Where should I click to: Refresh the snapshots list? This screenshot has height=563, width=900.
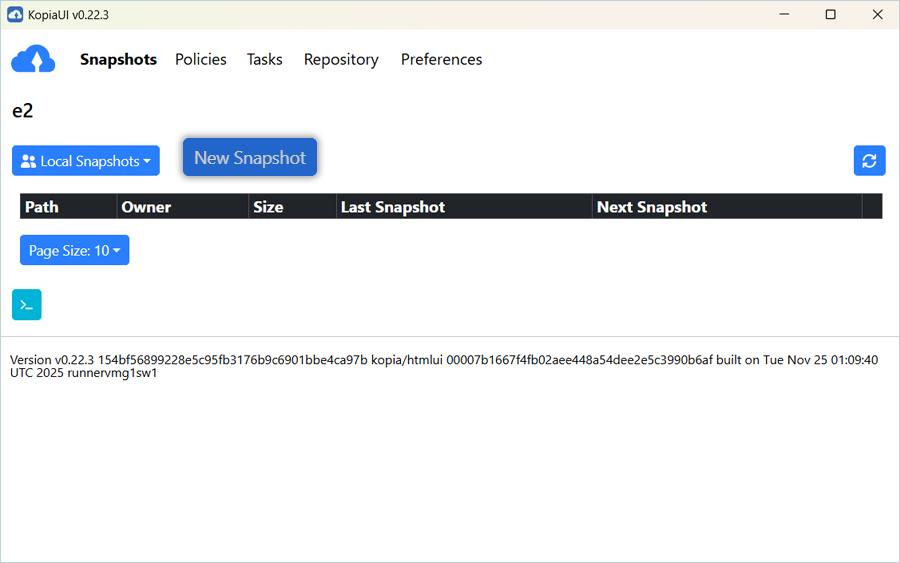point(869,161)
